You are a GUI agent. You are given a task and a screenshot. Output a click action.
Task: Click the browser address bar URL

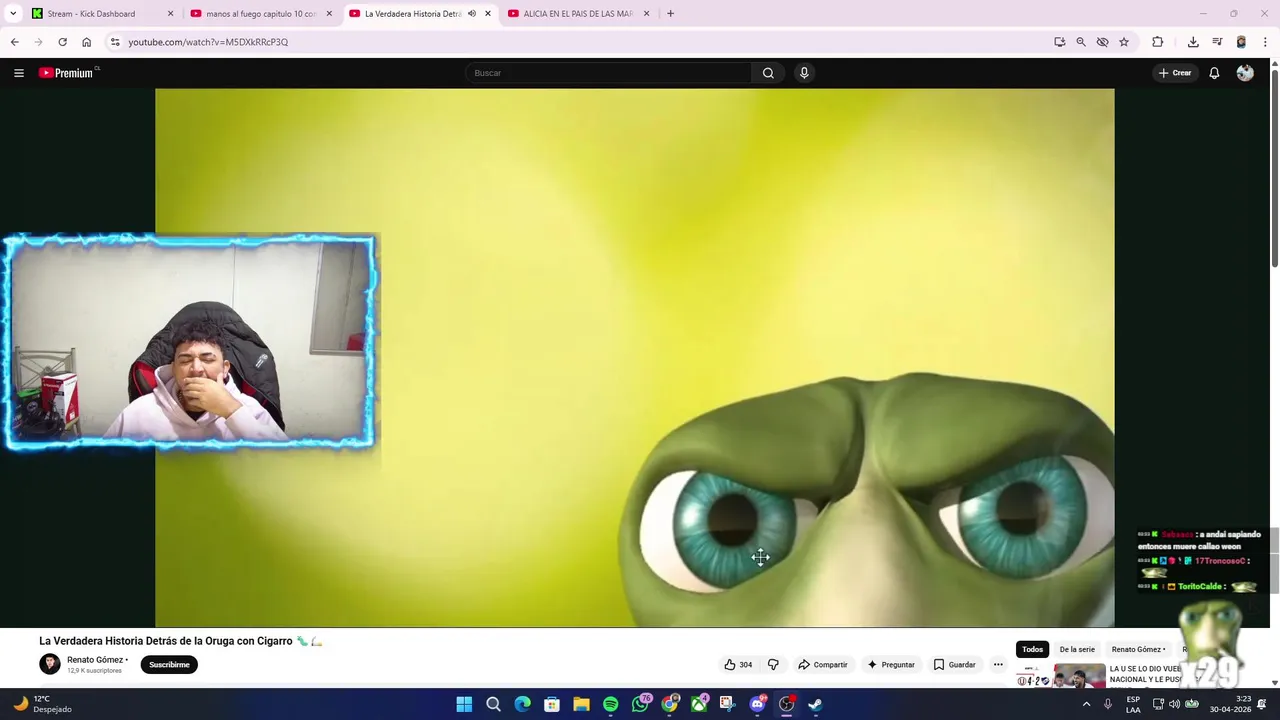(x=208, y=42)
